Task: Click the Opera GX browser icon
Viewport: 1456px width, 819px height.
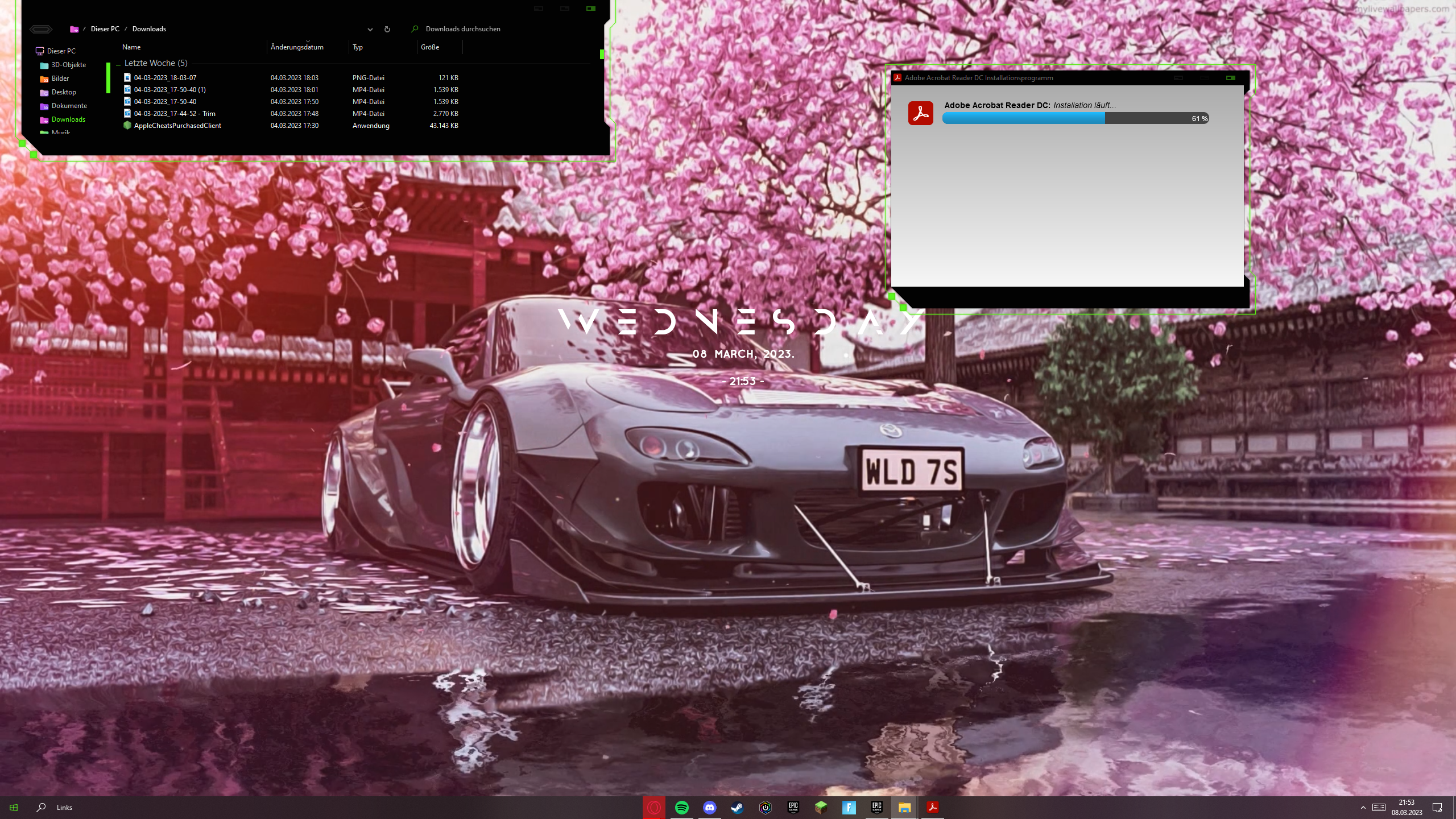Action: pos(653,807)
